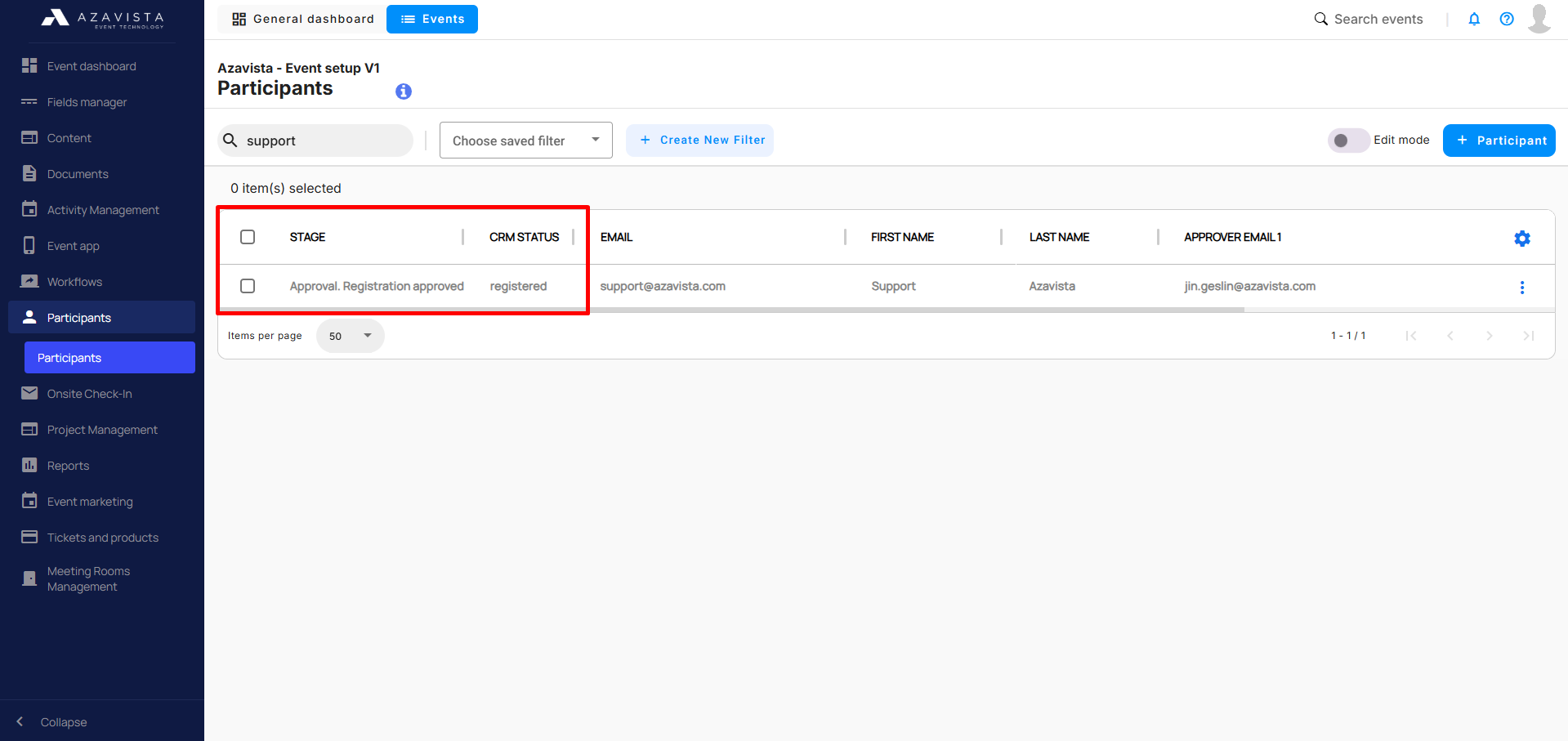Go to previous page of results
1568x741 pixels.
coord(1450,336)
